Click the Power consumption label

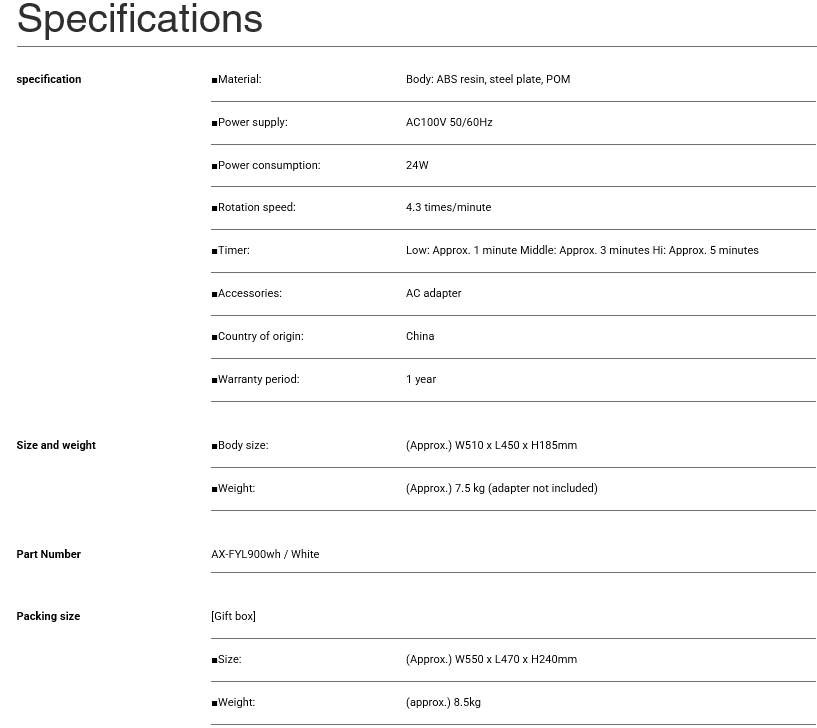(266, 165)
